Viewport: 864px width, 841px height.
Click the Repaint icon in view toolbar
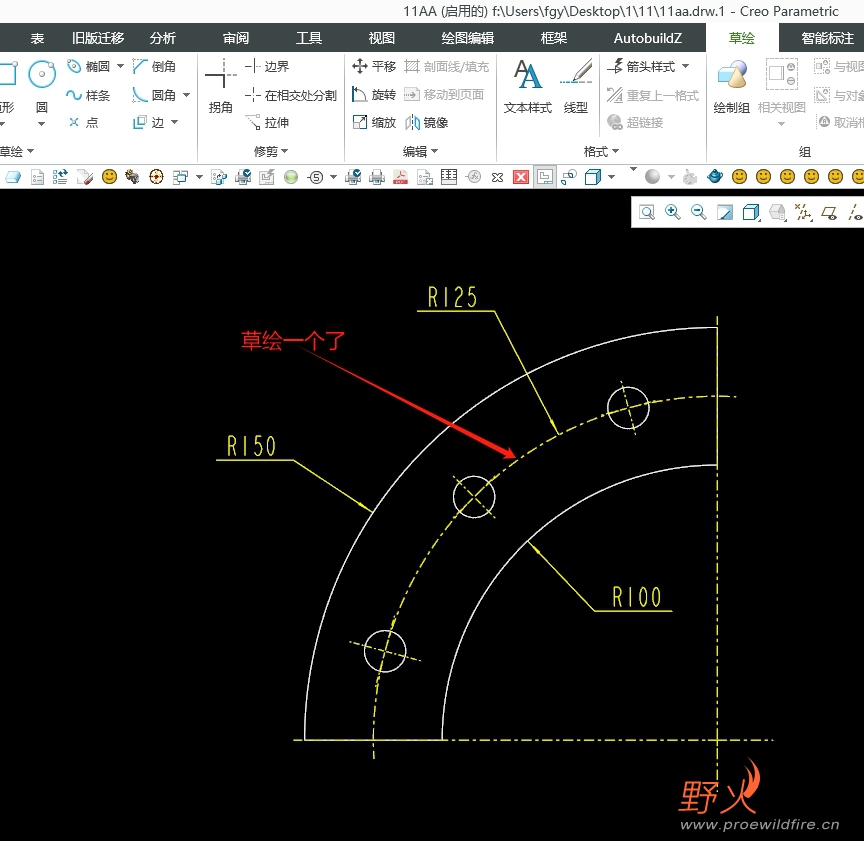pos(725,212)
